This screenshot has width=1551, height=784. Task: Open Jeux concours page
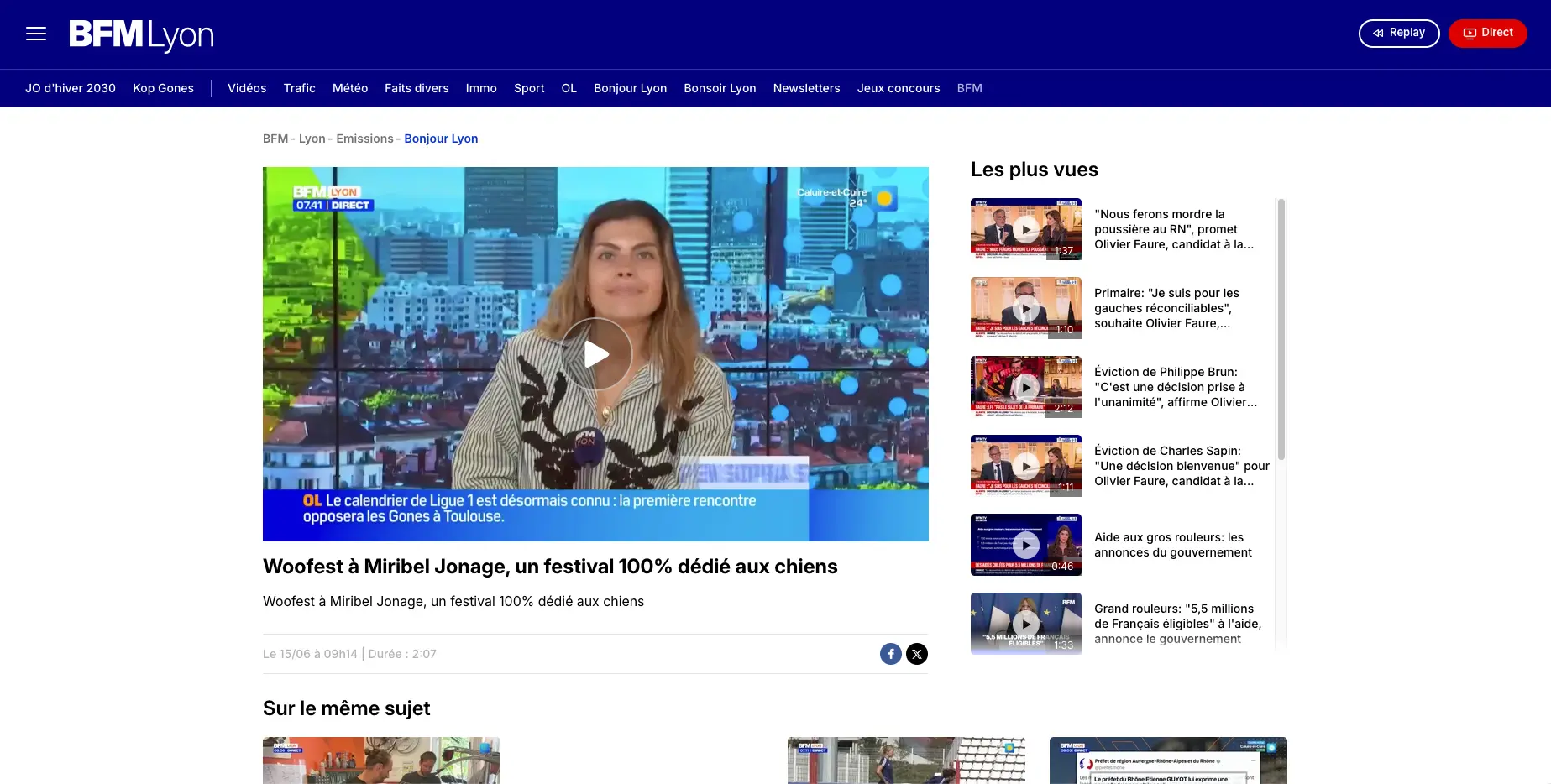click(x=899, y=88)
